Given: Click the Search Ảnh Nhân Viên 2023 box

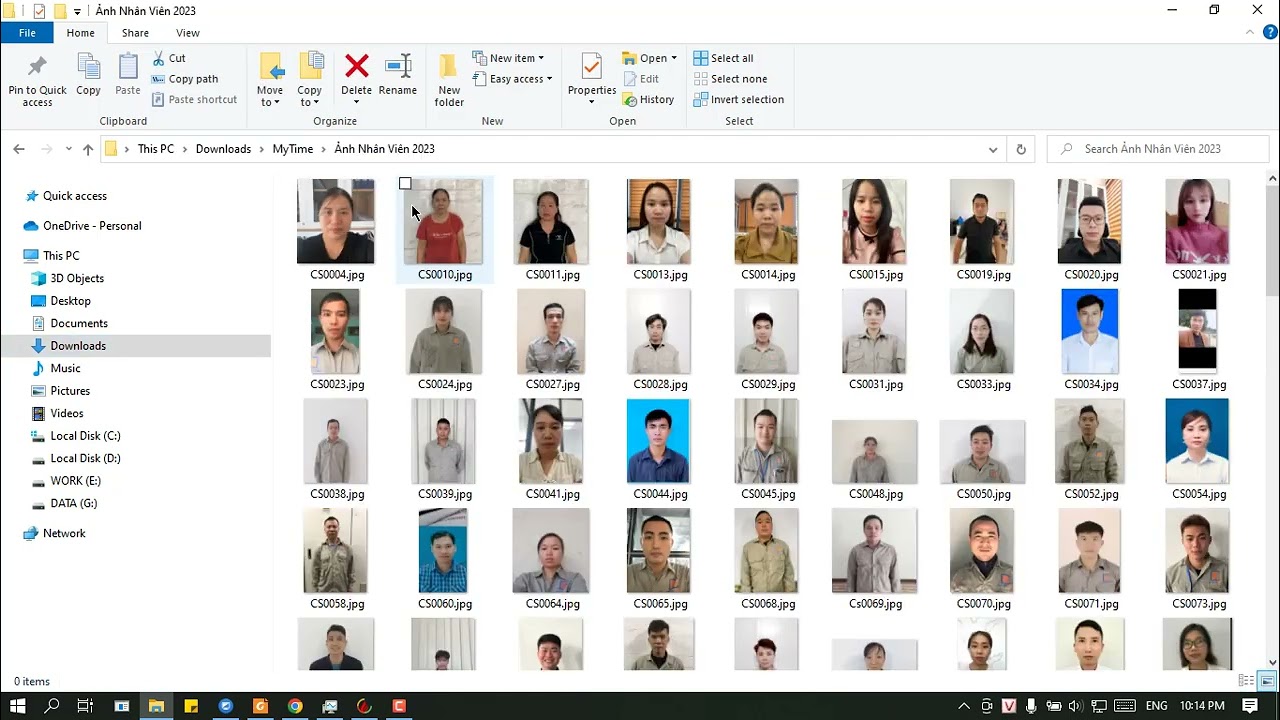Looking at the screenshot, I should (x=1158, y=149).
